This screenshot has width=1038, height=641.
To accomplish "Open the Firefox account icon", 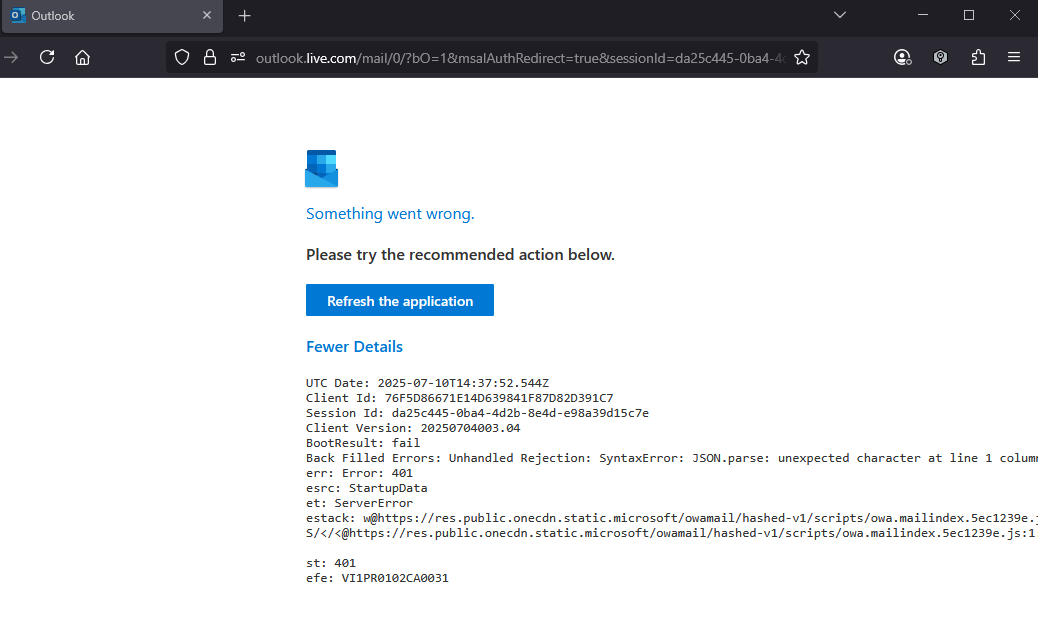I will click(x=902, y=58).
